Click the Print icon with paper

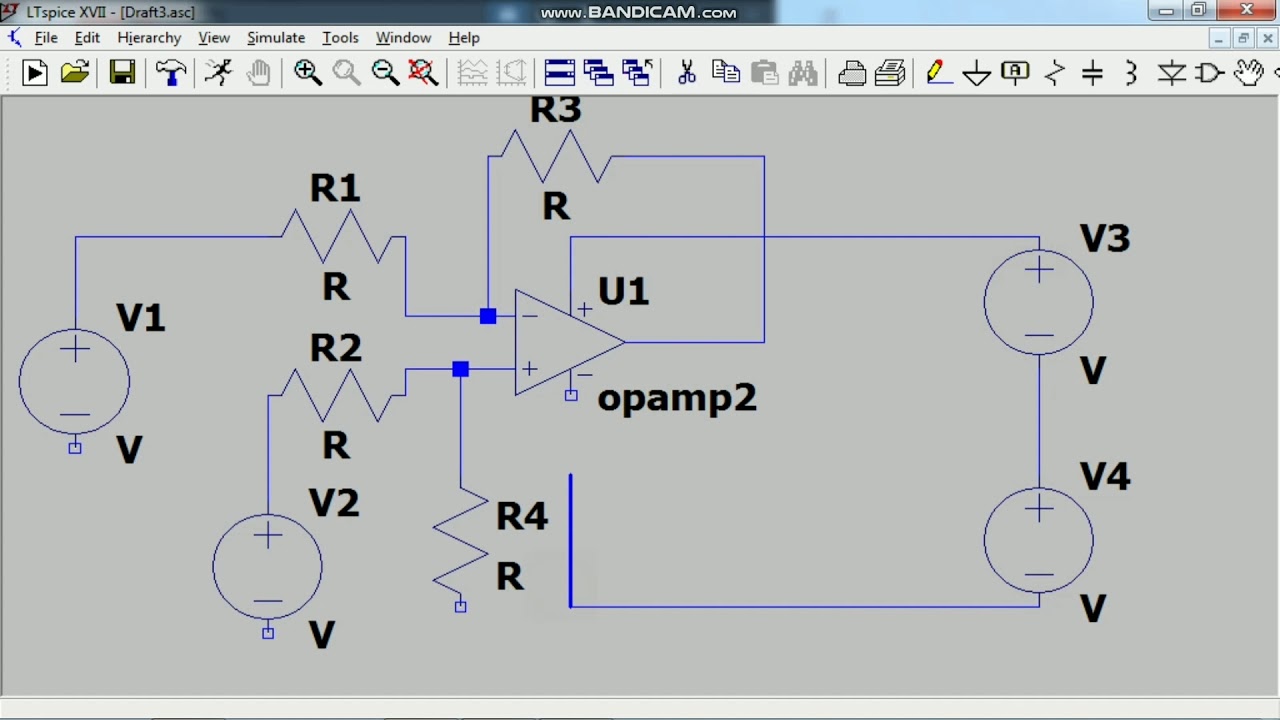890,73
